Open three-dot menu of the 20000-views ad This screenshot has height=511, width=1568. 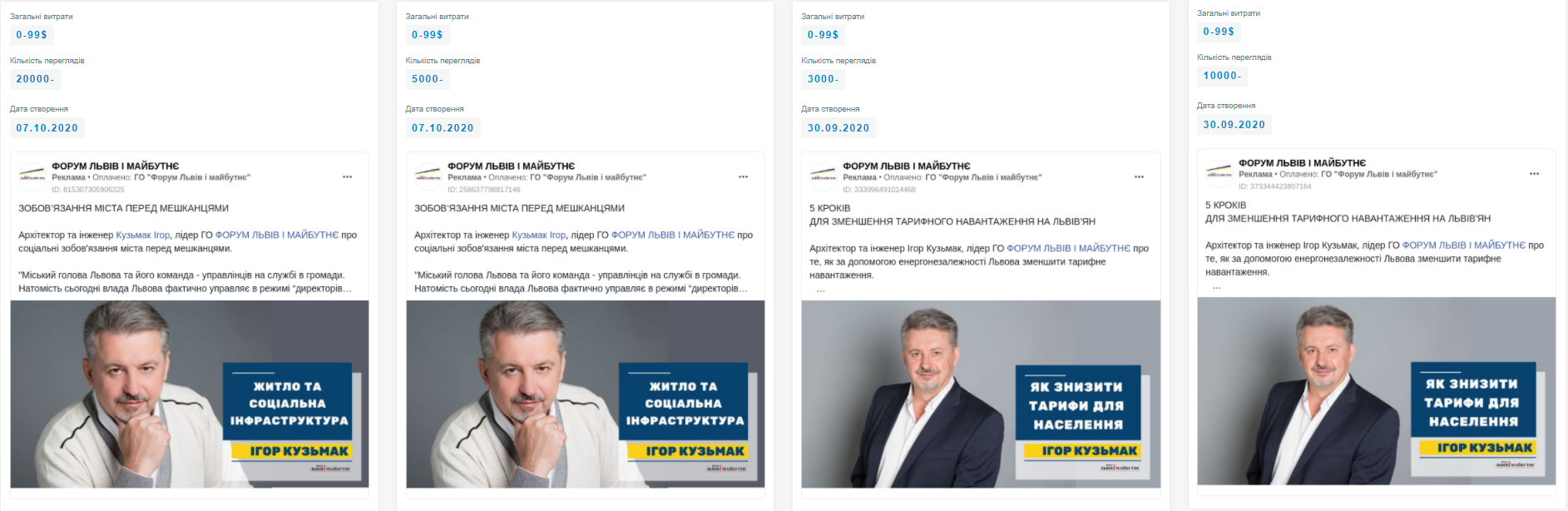coord(347,176)
